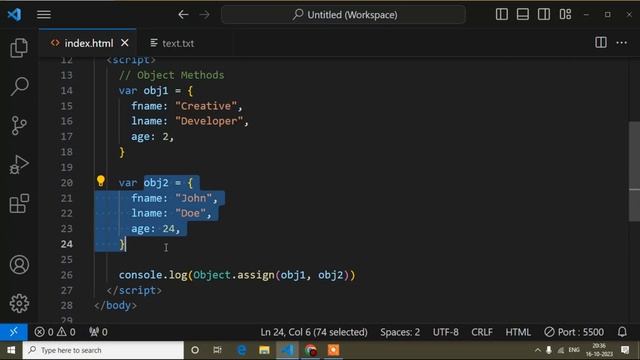Click the Port : 5500 Live Server button
Viewport: 640px width, 360px height.
pos(574,332)
